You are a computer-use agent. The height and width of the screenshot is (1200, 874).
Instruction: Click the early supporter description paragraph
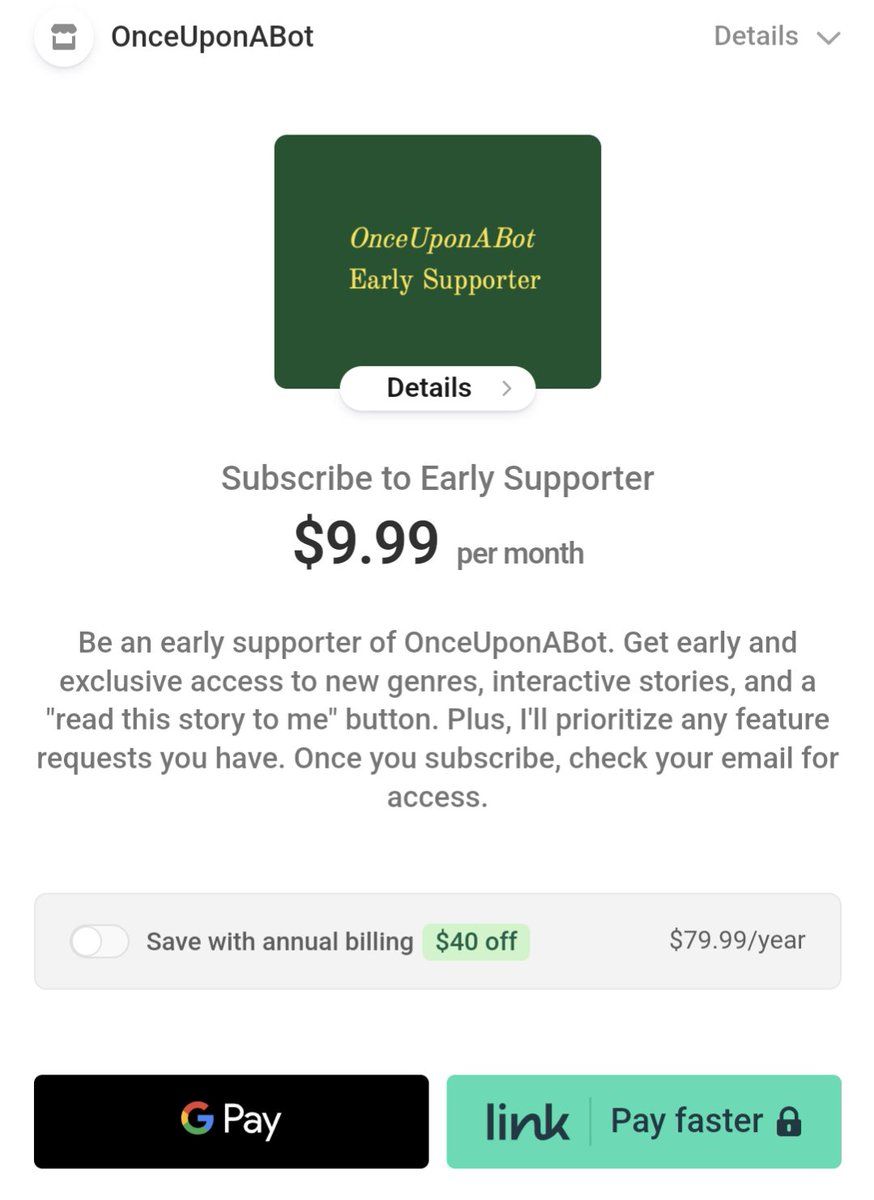[438, 719]
